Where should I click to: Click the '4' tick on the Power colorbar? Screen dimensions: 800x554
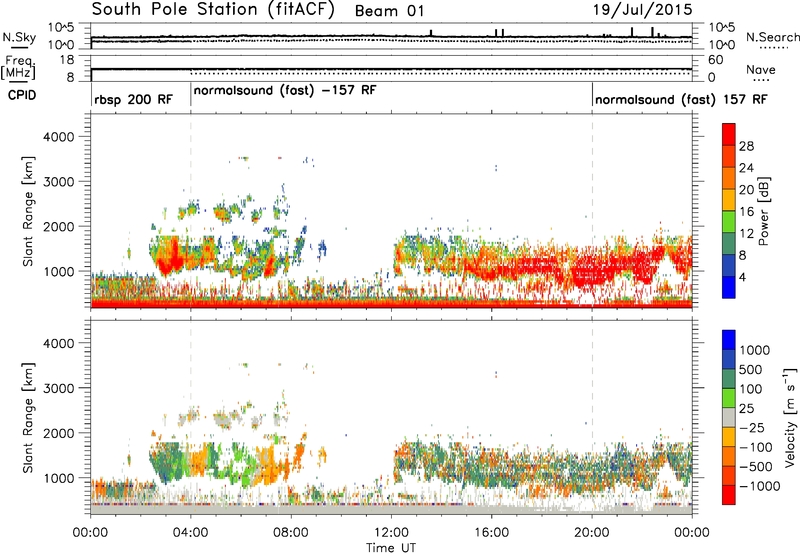(x=742, y=278)
